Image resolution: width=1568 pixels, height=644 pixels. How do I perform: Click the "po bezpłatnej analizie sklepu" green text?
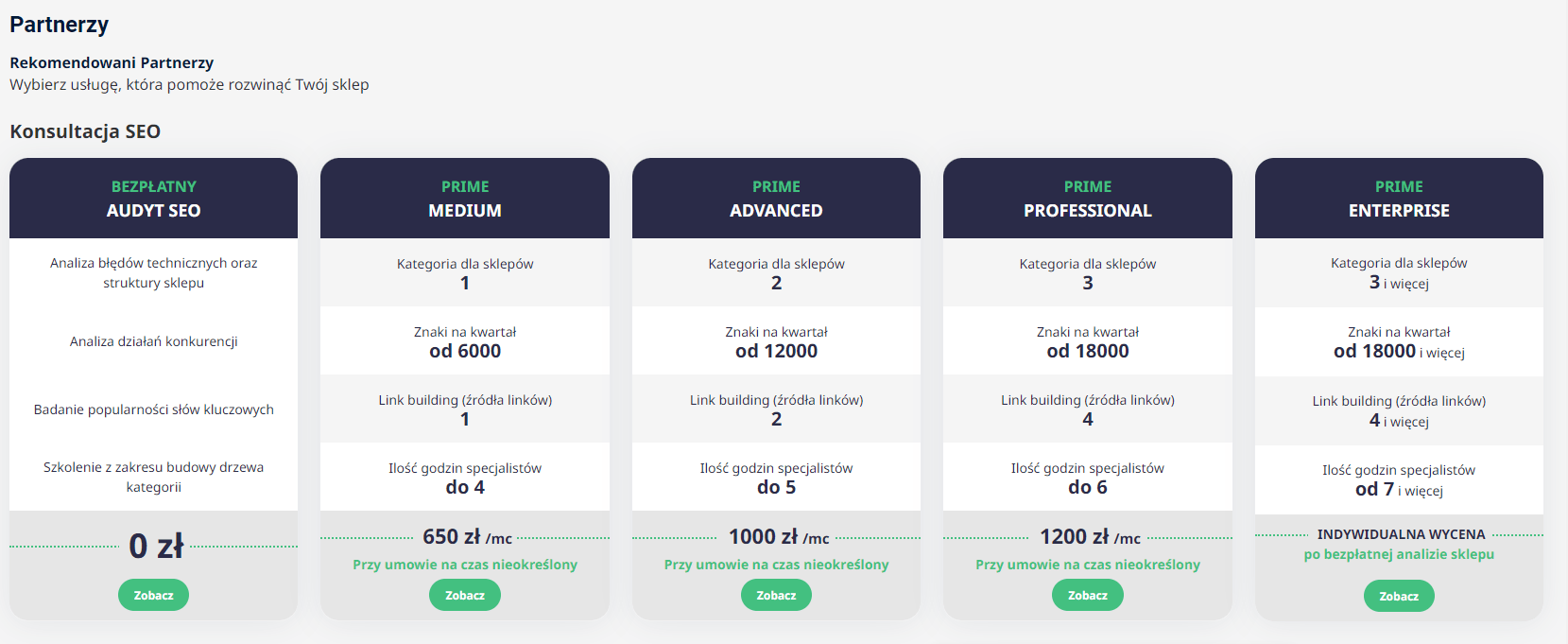pyautogui.click(x=1399, y=554)
